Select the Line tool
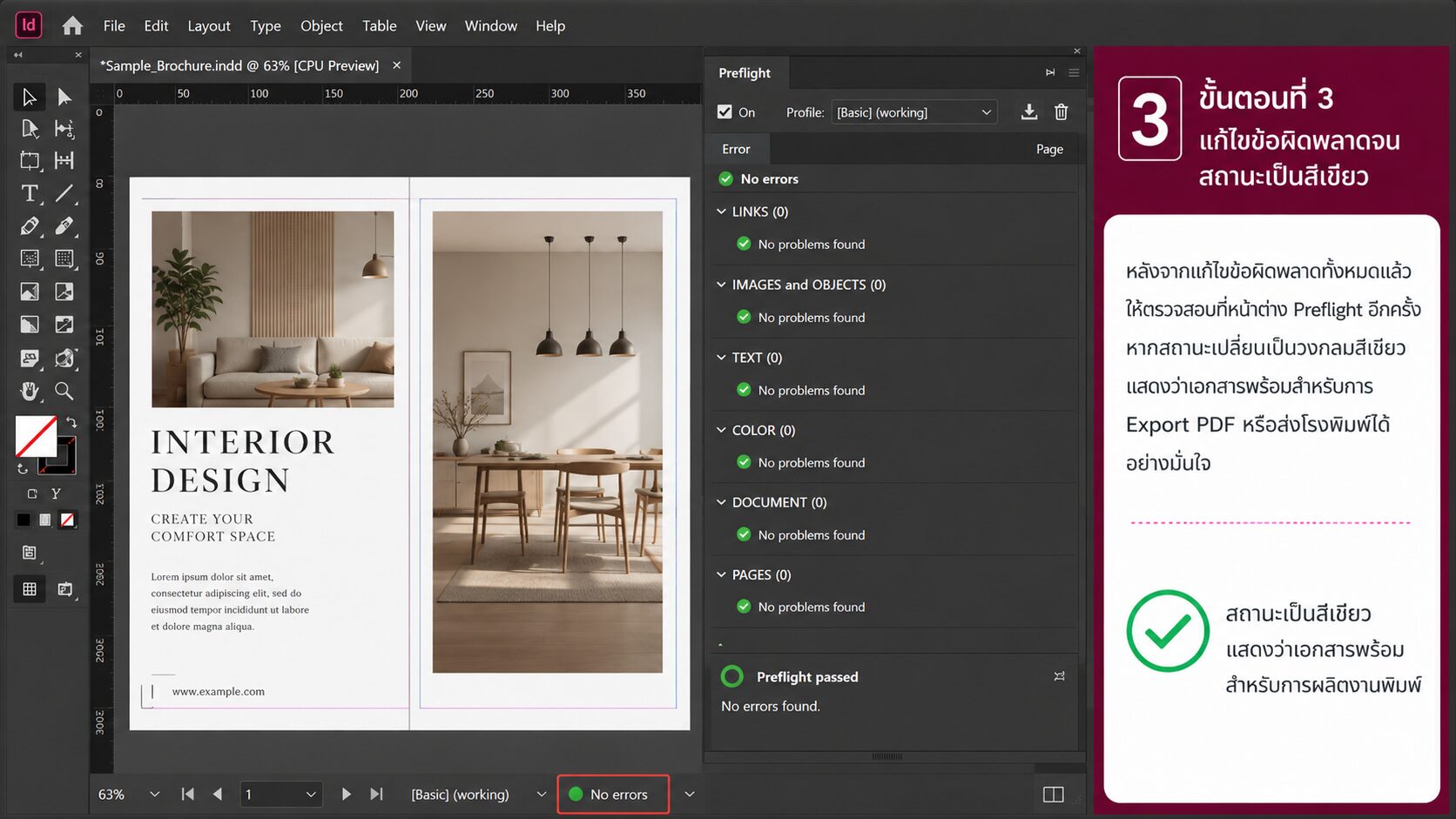This screenshot has width=1456, height=819. coord(64,193)
